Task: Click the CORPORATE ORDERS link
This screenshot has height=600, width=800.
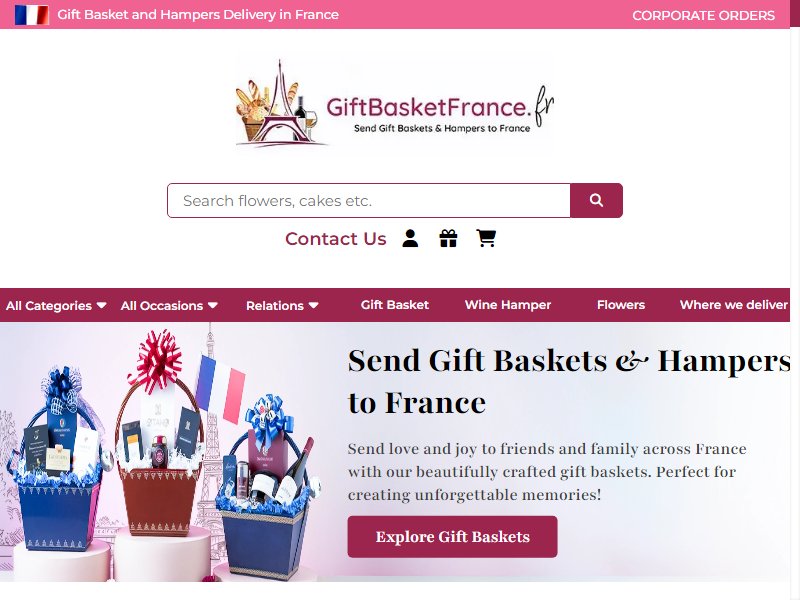Action: point(704,15)
